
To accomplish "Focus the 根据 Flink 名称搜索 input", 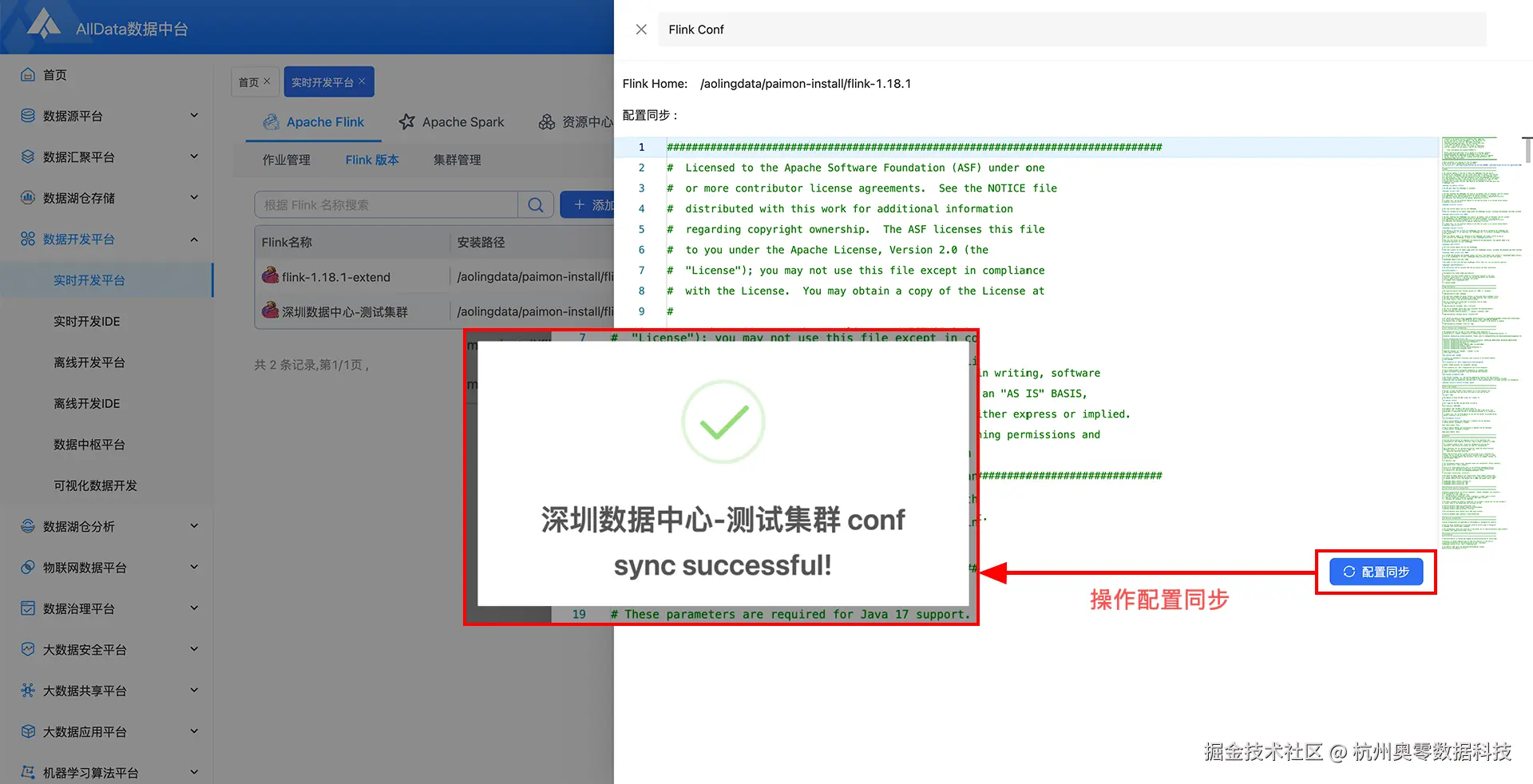I will (x=386, y=204).
